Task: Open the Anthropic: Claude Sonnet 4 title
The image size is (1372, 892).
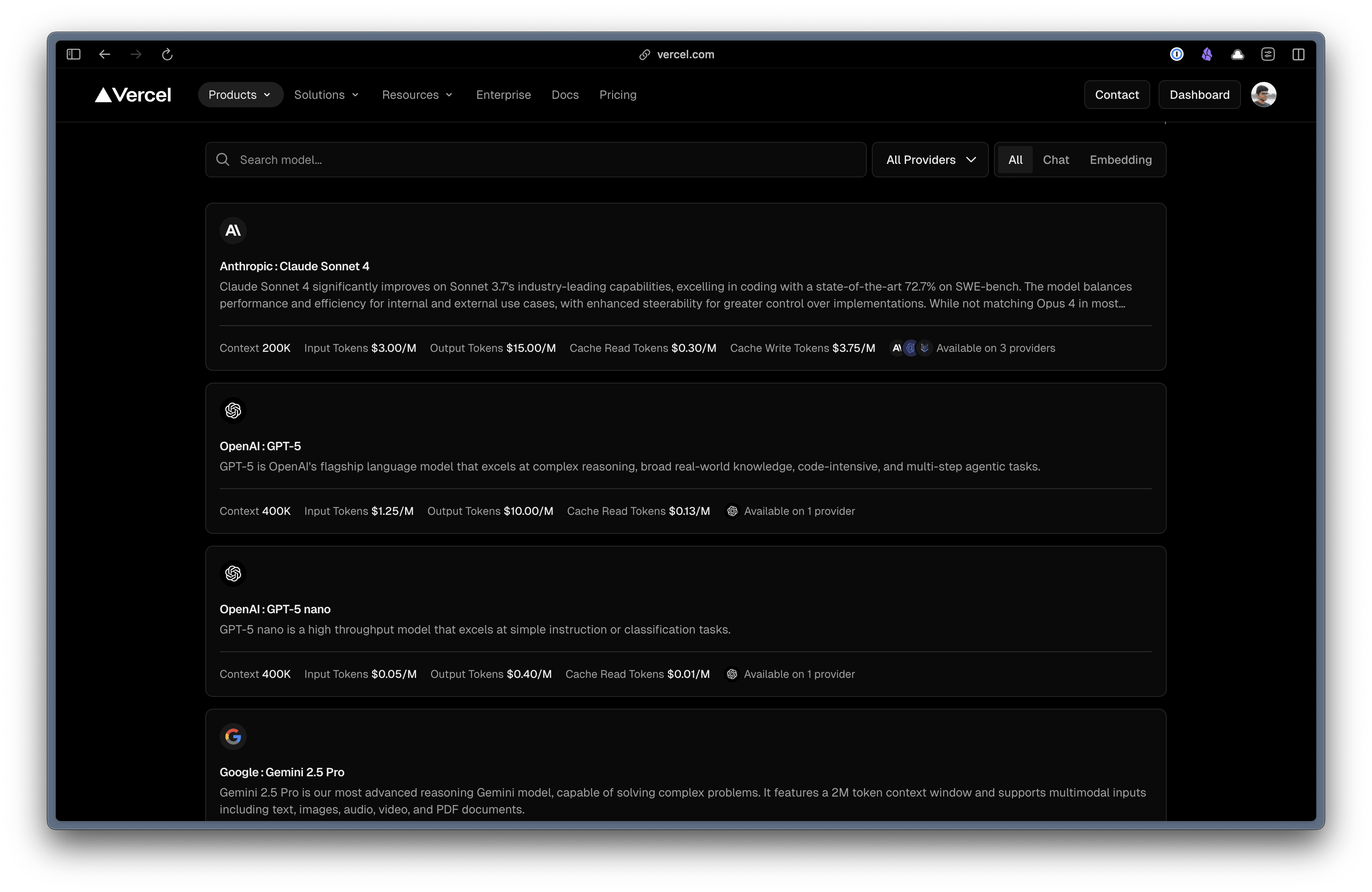Action: [x=294, y=266]
